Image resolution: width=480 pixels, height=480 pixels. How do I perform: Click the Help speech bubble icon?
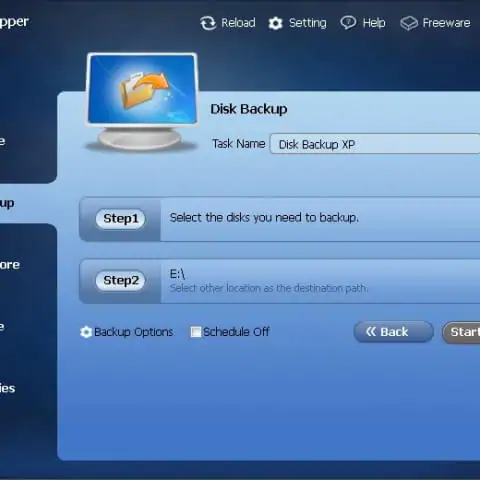click(348, 23)
